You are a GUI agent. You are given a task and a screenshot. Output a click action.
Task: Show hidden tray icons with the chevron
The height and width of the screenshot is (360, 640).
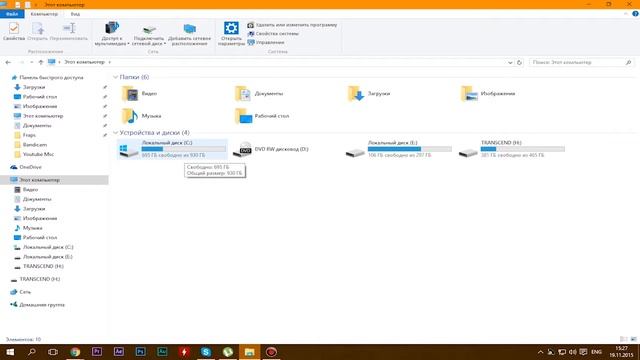tap(540, 352)
